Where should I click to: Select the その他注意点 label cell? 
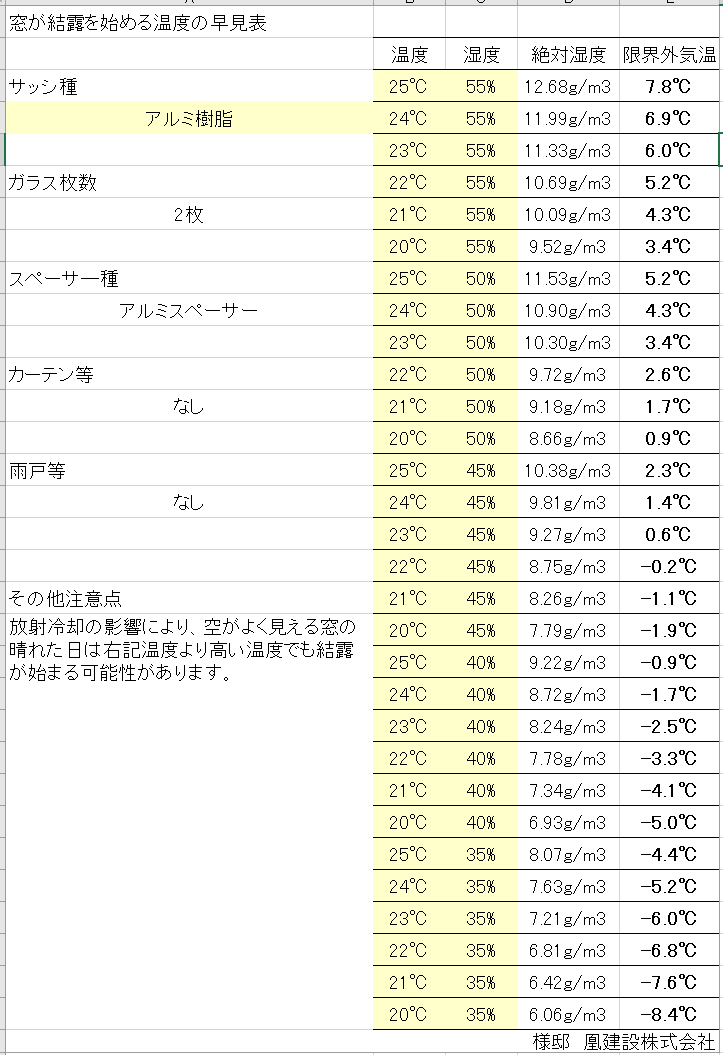point(189,598)
